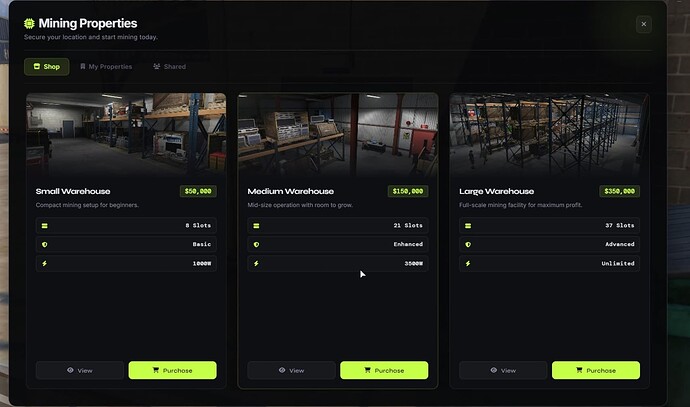The height and width of the screenshot is (407, 690).
Task: Close the Mining Properties dialog
Action: 643,24
